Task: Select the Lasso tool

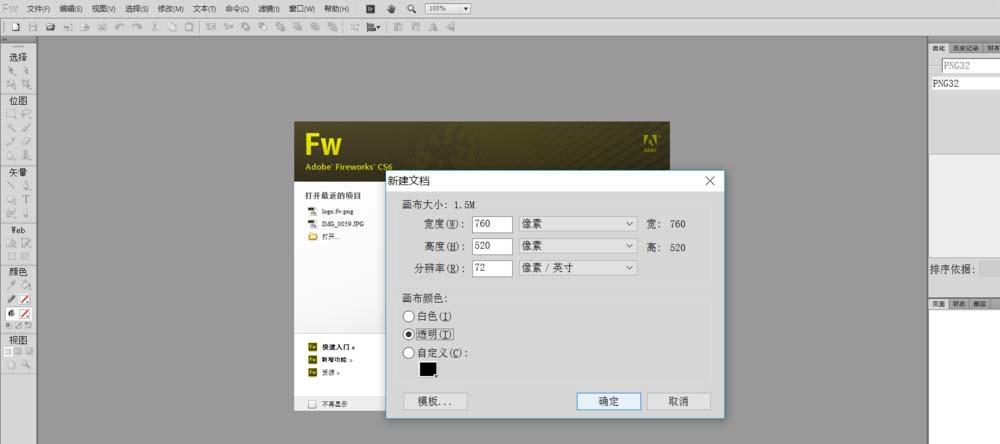Action: coord(26,114)
